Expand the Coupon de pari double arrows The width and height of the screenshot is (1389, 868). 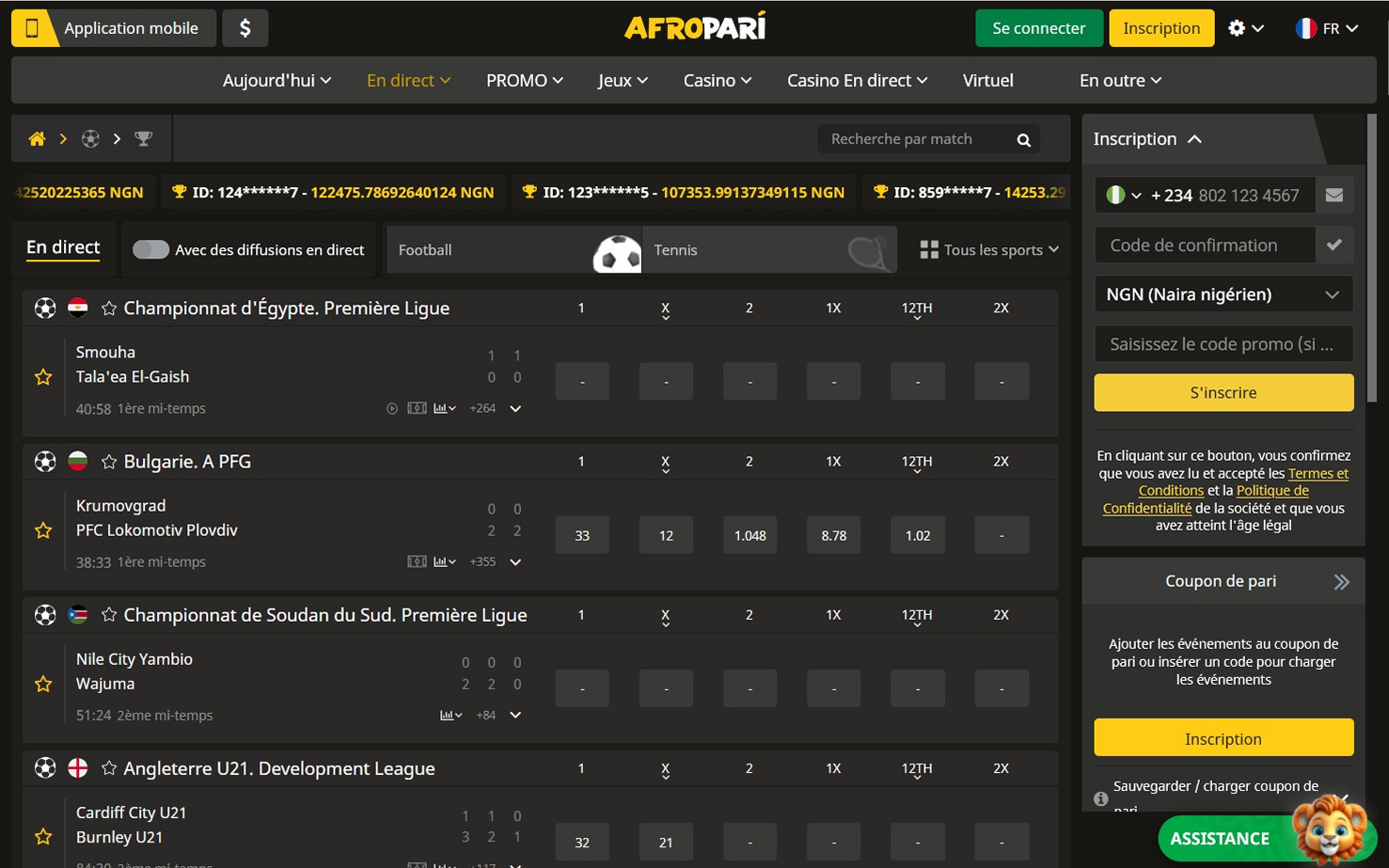tap(1342, 582)
